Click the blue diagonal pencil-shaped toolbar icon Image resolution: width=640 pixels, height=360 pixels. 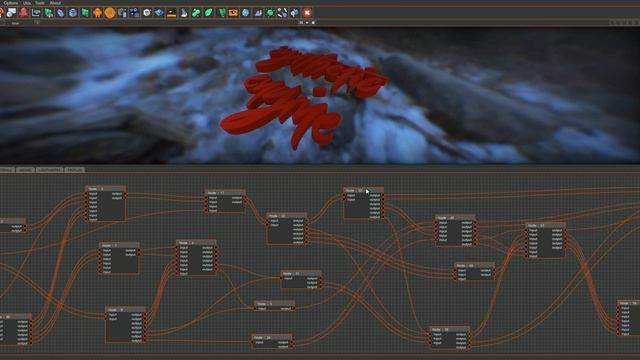click(60, 13)
